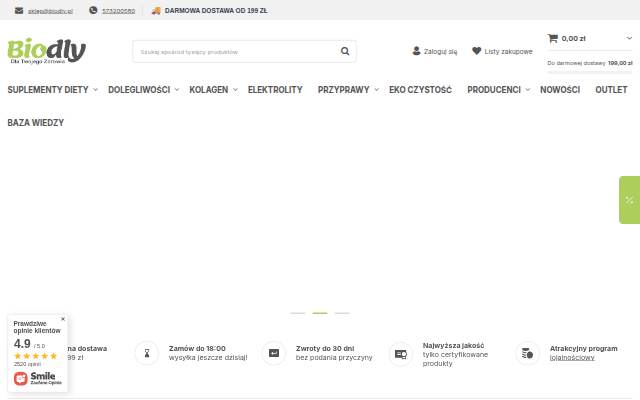Click the returns icon near Zwroty do 30 dni
This screenshot has width=640, height=400.
pyautogui.click(x=274, y=353)
